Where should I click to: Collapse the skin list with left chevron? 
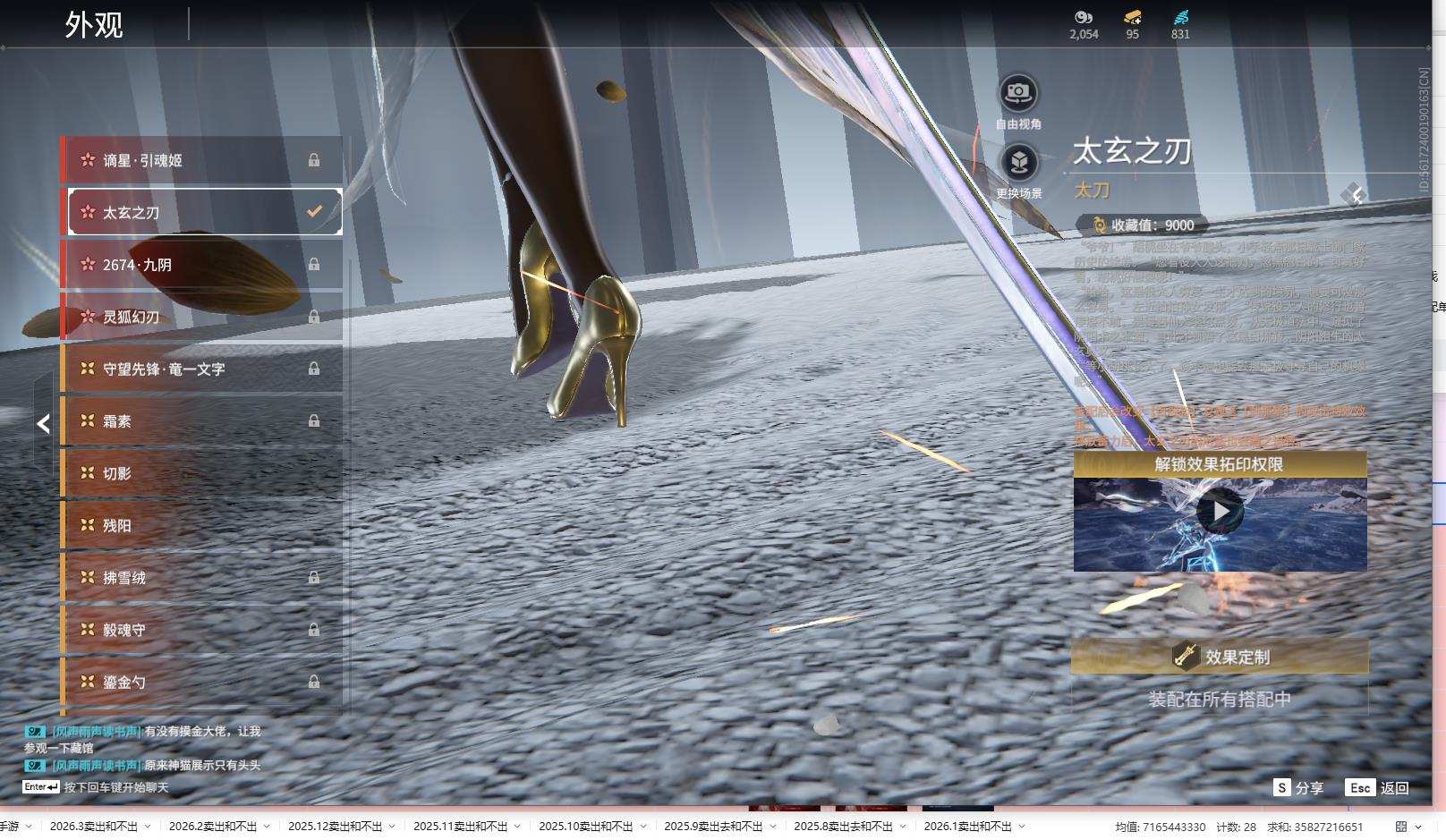[43, 423]
